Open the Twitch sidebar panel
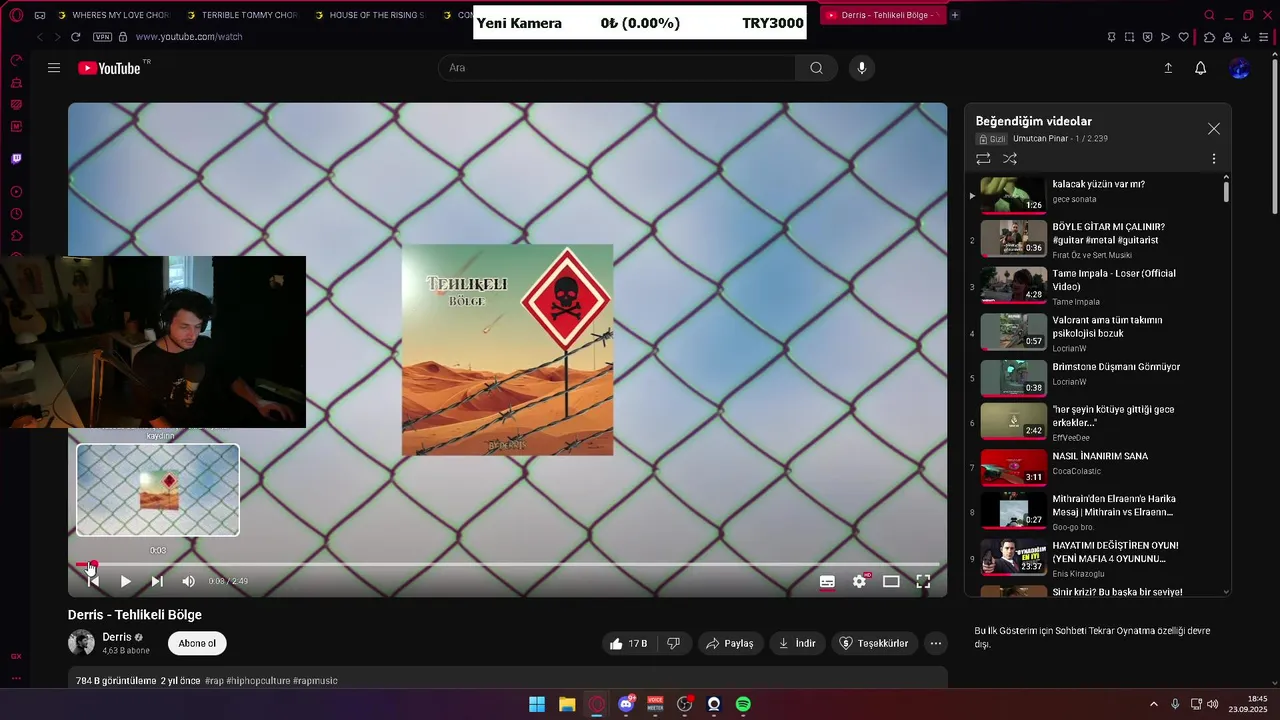The image size is (1280, 720). point(16,159)
